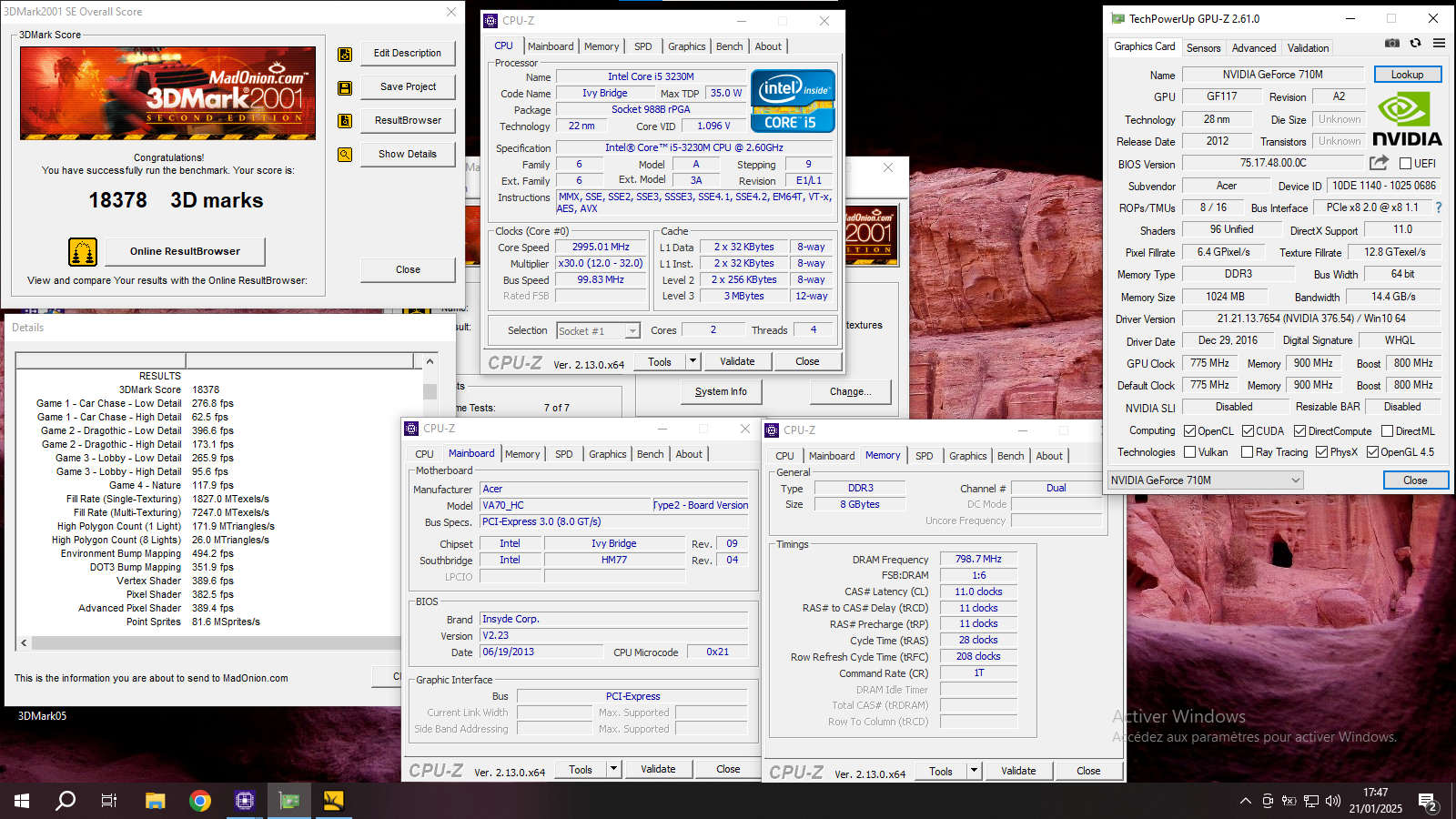Viewport: 1456px width, 819px height.
Task: Expand Tools arrow in CPU-Z CPU window
Action: coord(693,361)
